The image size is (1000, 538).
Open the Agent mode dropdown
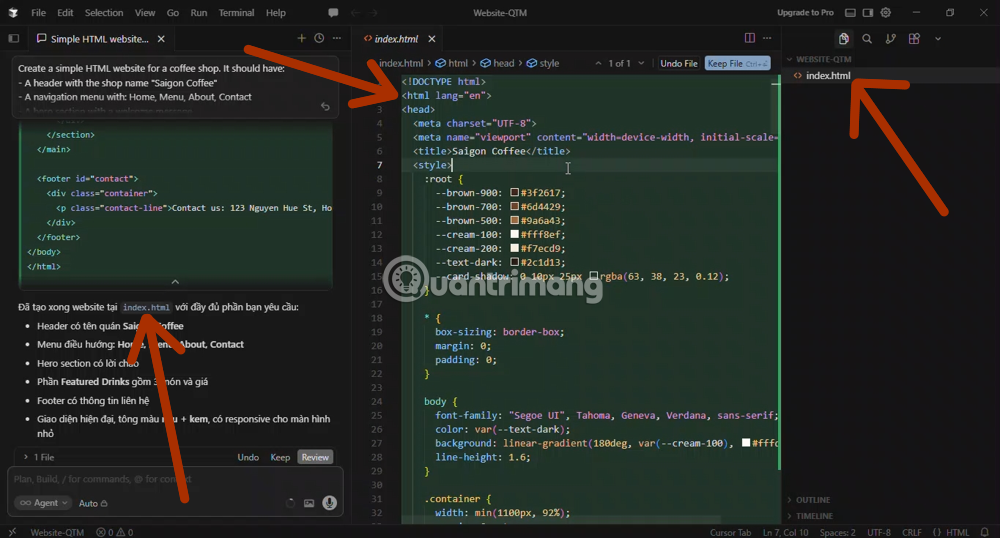pyautogui.click(x=42, y=503)
